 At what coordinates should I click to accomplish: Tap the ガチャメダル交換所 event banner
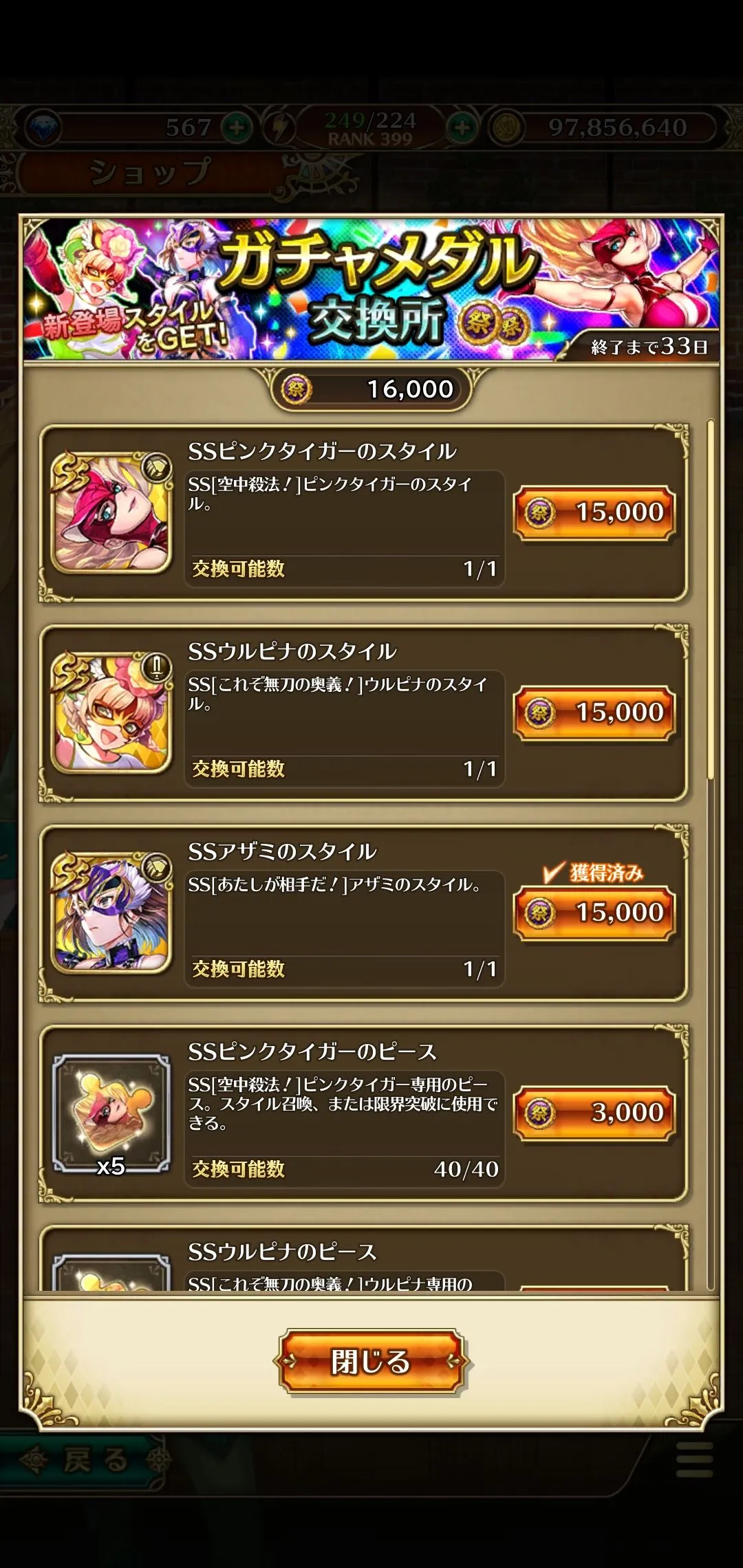[371, 289]
